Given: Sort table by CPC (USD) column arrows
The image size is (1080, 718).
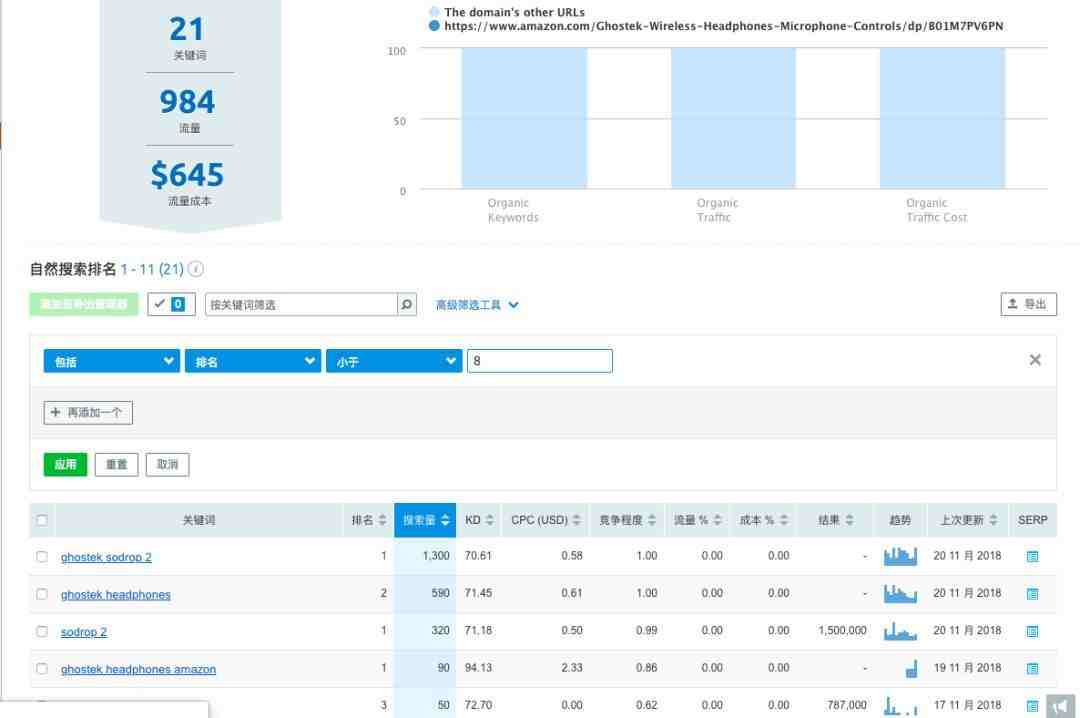Looking at the screenshot, I should point(577,520).
